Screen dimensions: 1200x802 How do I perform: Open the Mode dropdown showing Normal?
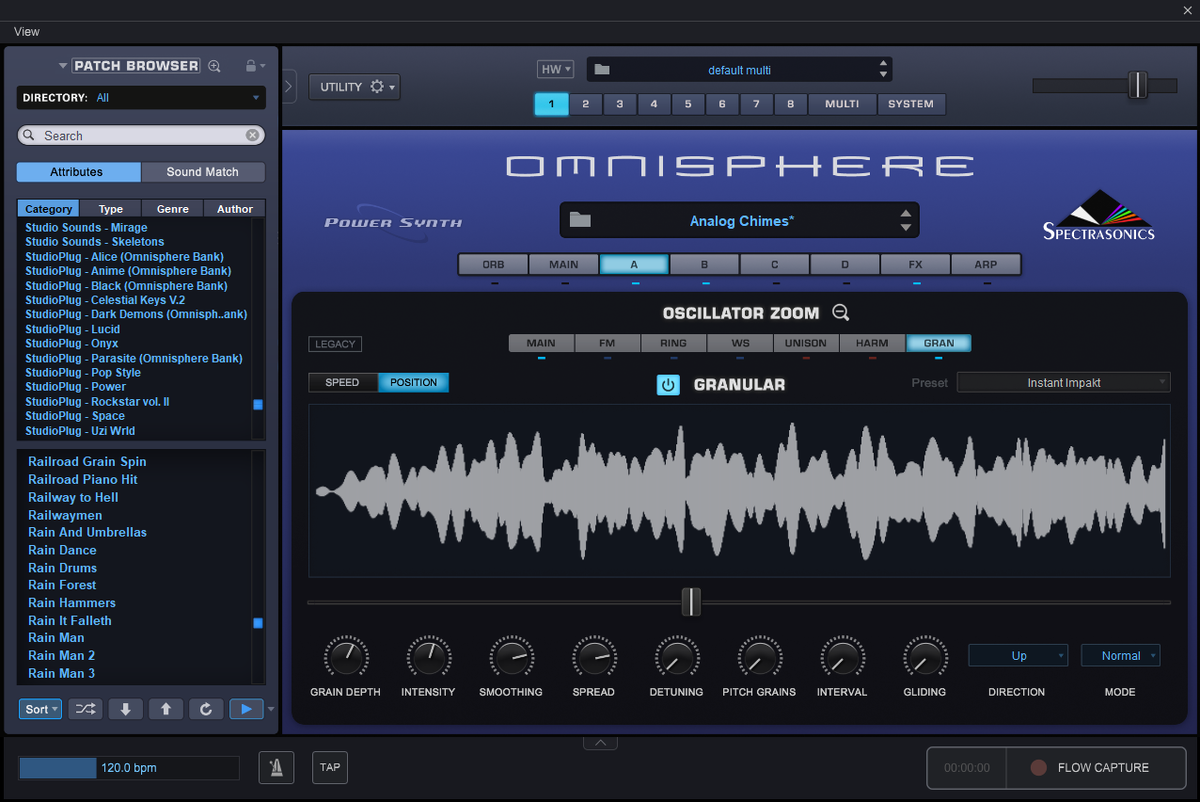tap(1120, 656)
